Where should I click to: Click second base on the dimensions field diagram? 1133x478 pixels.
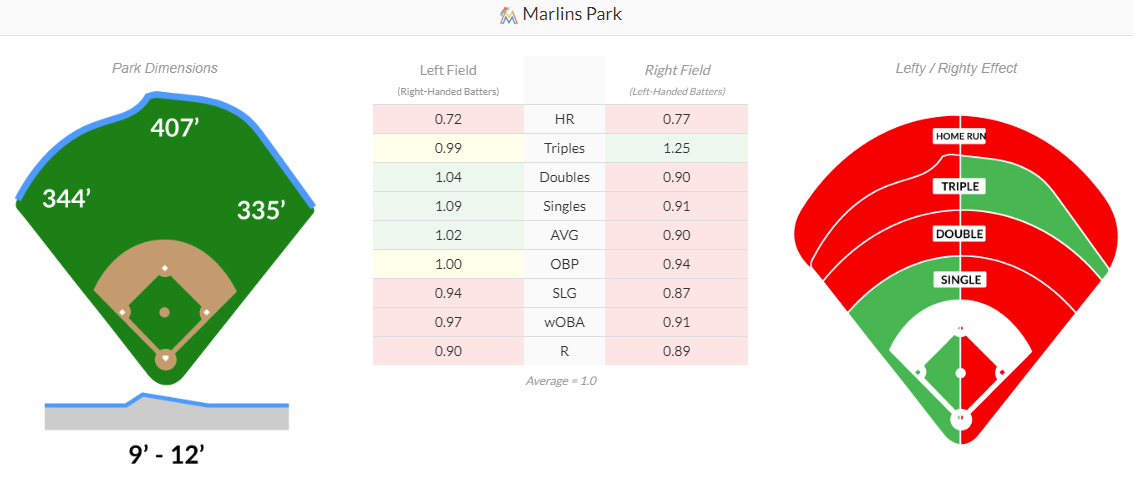165,269
